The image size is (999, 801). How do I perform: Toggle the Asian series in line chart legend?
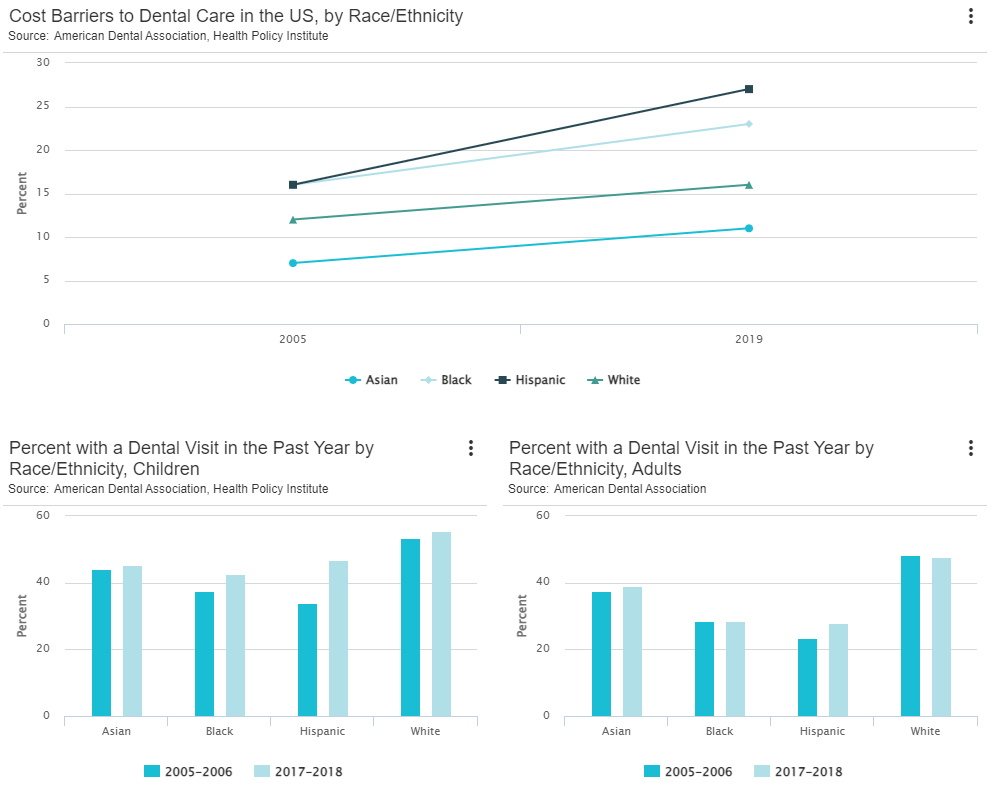372,380
